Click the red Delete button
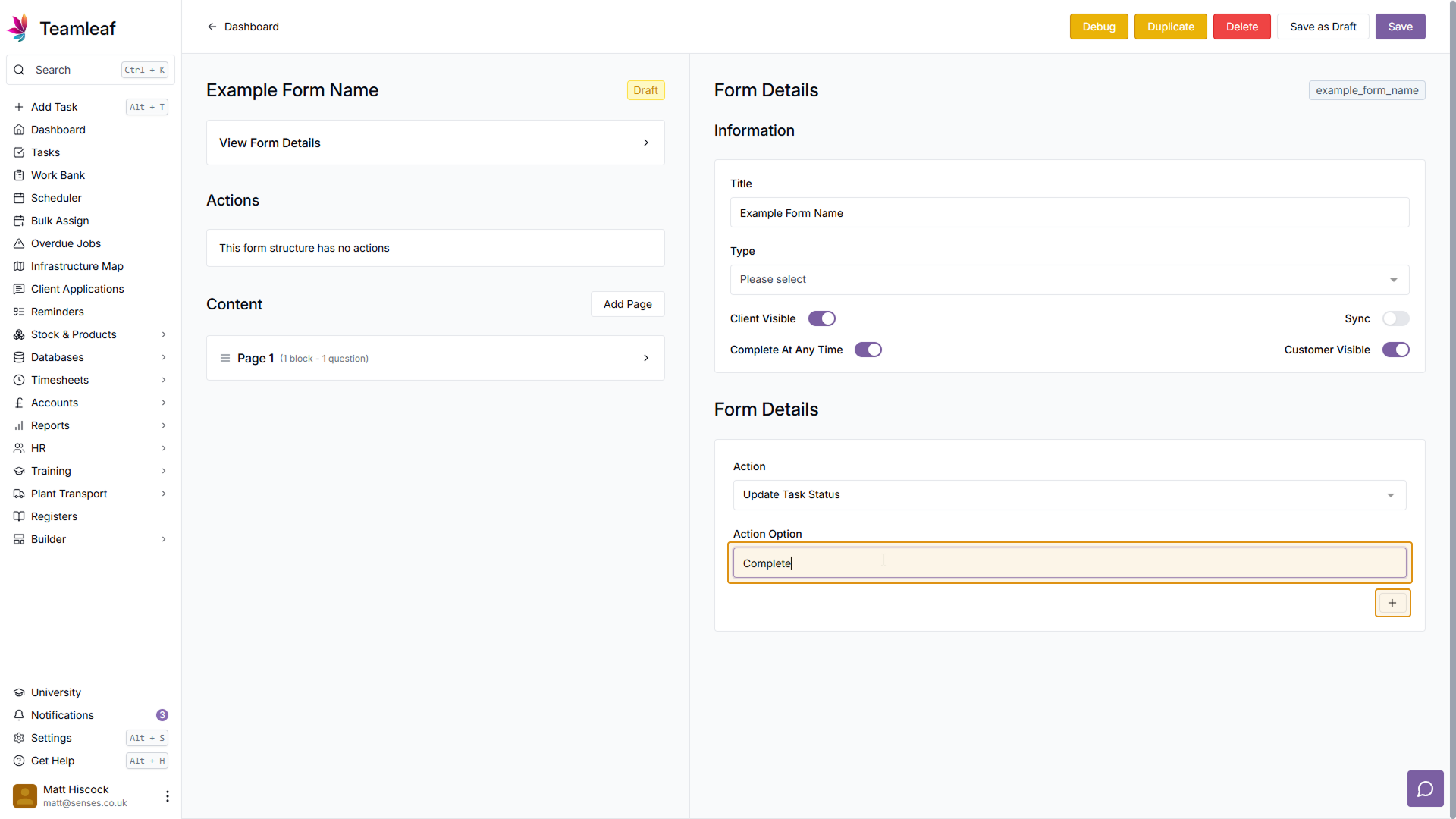 [1241, 27]
